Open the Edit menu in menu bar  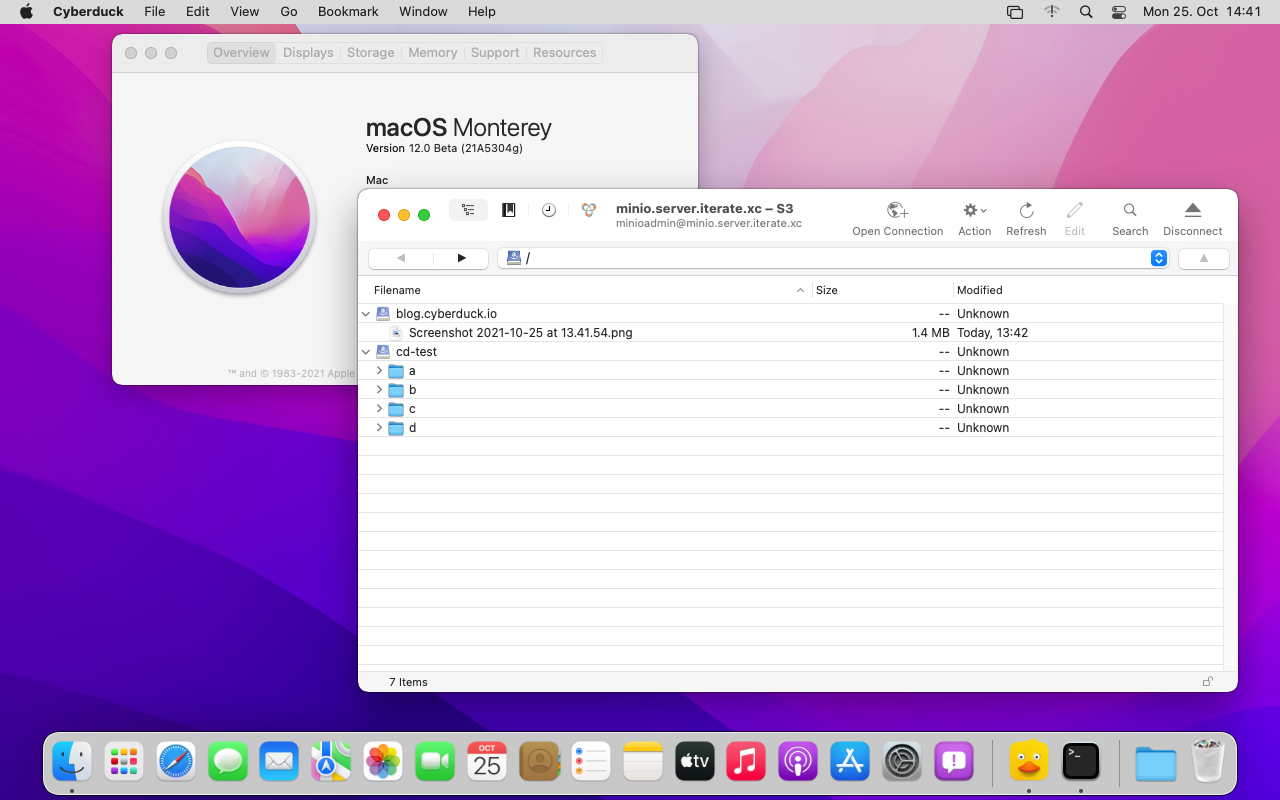coord(198,12)
